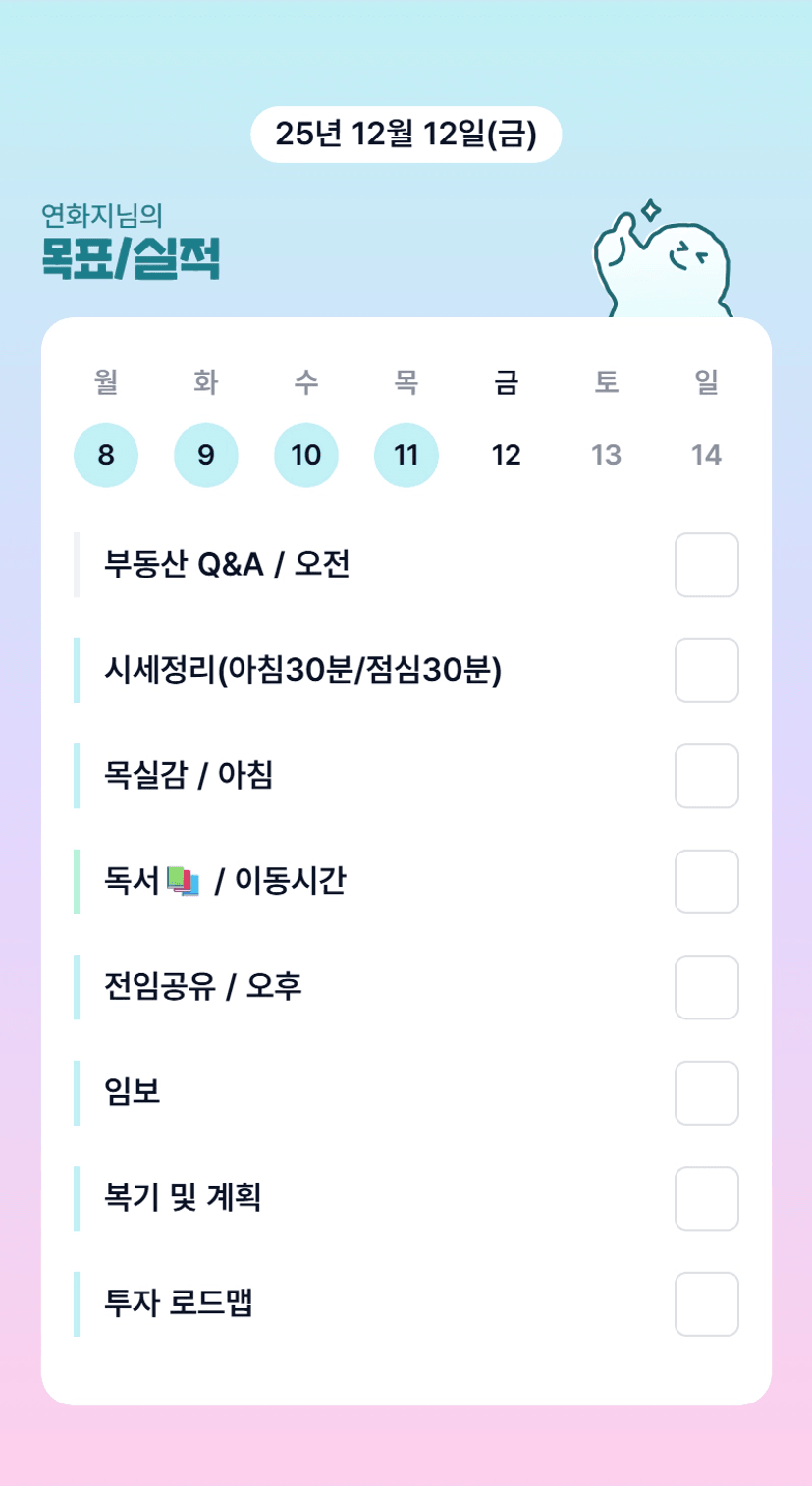Go to Thursday the 11th

click(x=406, y=455)
